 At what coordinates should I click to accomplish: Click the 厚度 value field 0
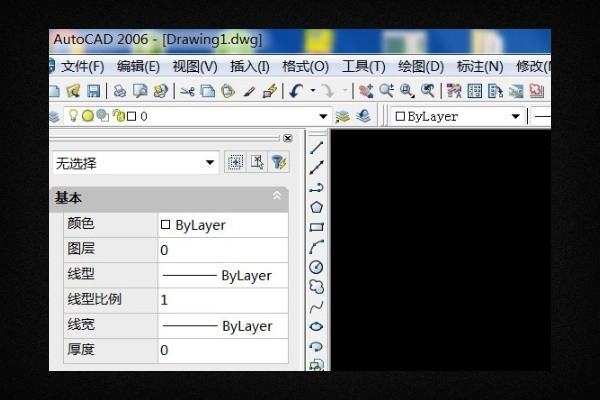223,350
